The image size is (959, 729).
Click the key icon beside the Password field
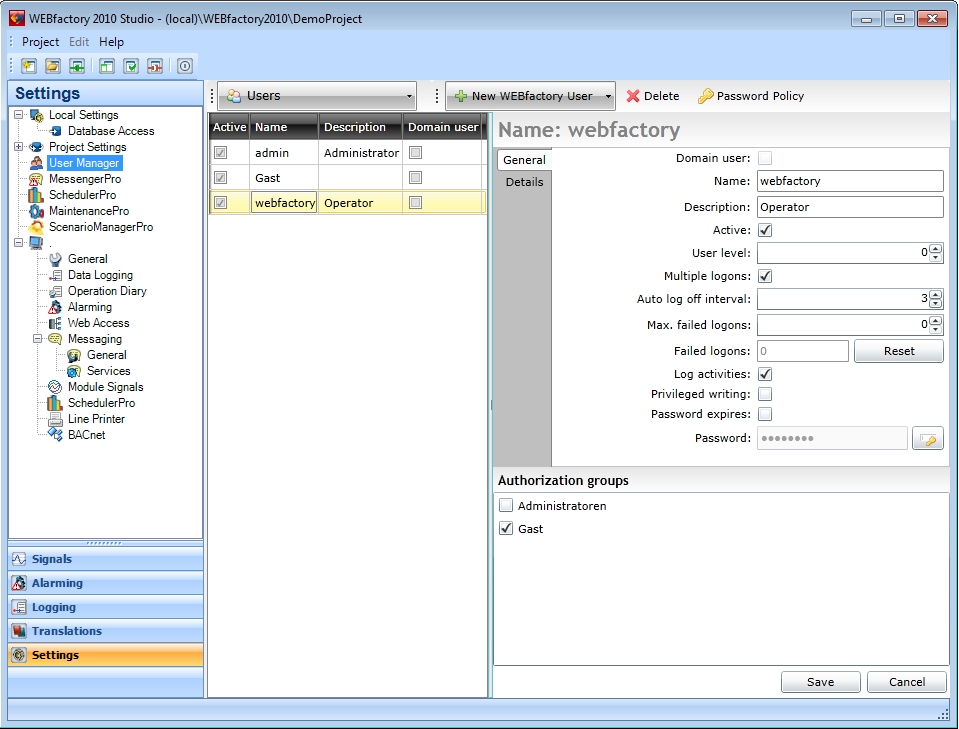pyautogui.click(x=927, y=439)
